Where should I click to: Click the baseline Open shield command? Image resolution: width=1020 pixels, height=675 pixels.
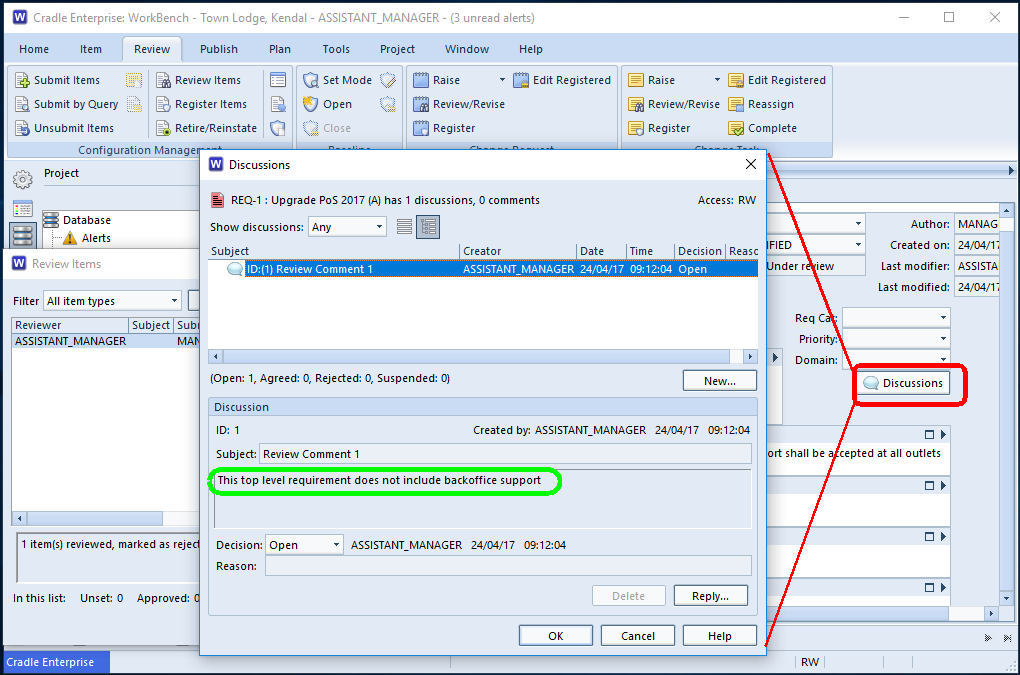[x=328, y=104]
